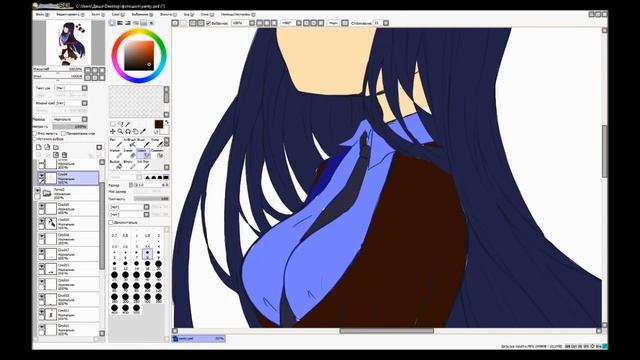This screenshot has height=360, width=640.
Task: Choose the Bucket fill tool
Action: pos(116,165)
